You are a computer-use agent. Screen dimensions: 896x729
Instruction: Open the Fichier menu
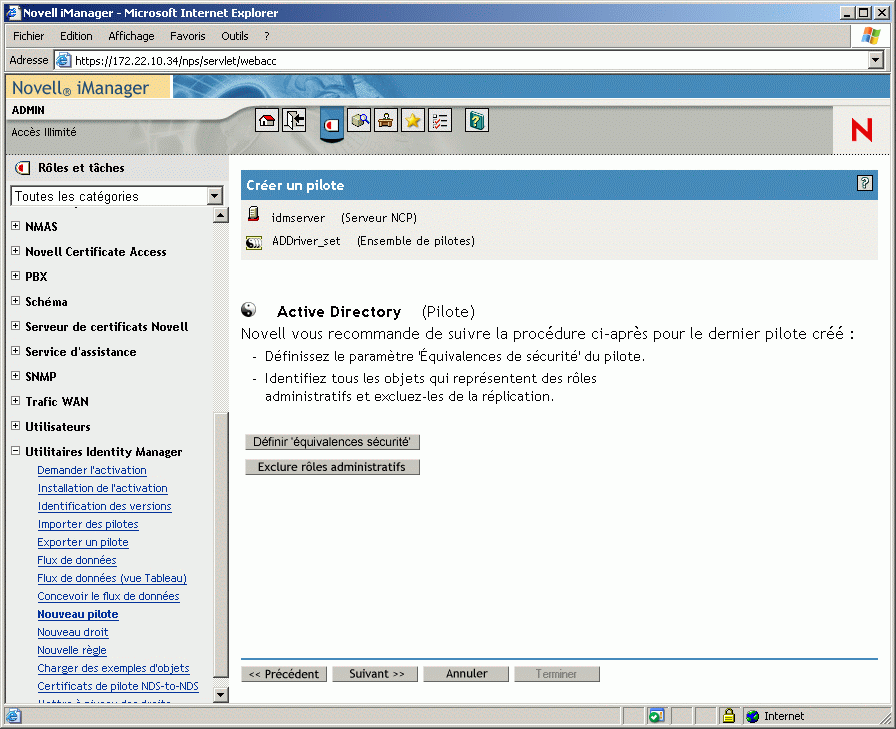28,35
